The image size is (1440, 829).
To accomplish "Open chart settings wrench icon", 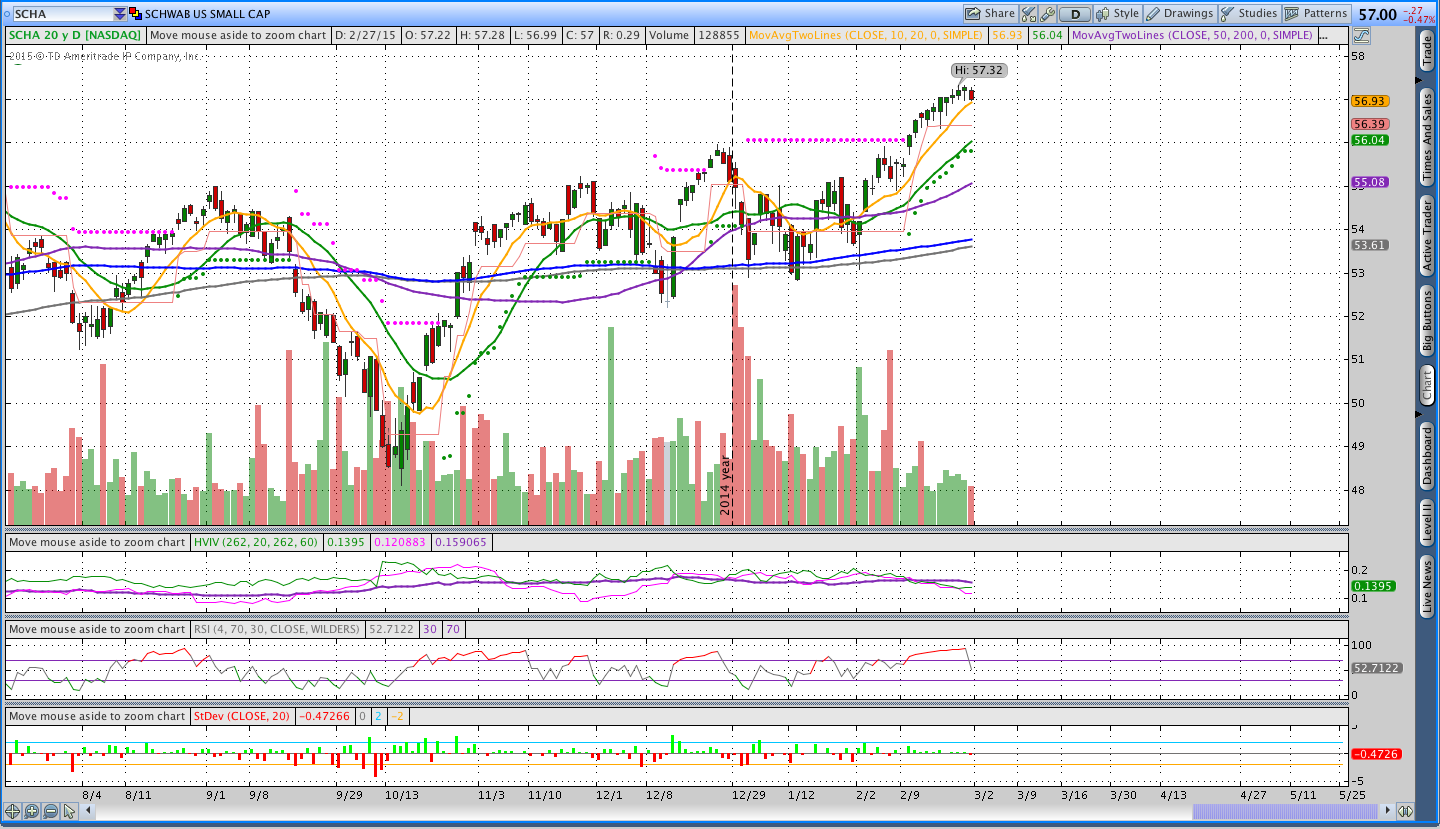I will 1047,14.
